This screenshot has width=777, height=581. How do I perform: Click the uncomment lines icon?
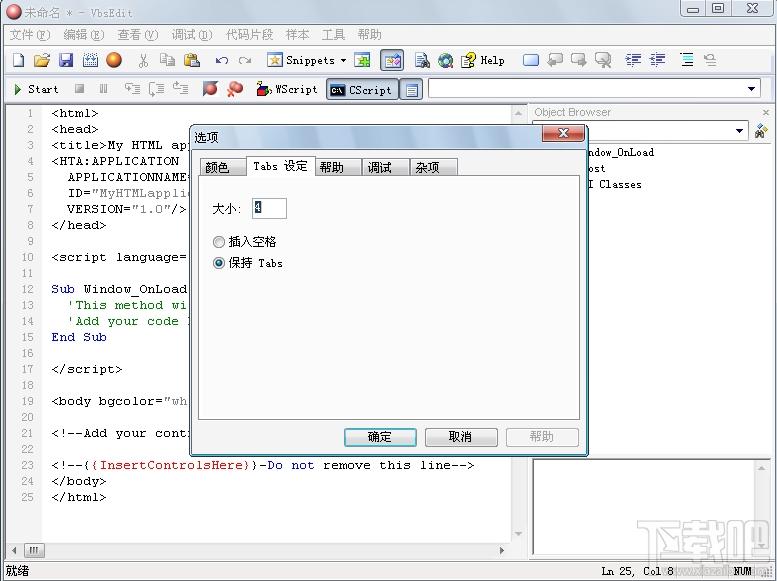coord(710,60)
